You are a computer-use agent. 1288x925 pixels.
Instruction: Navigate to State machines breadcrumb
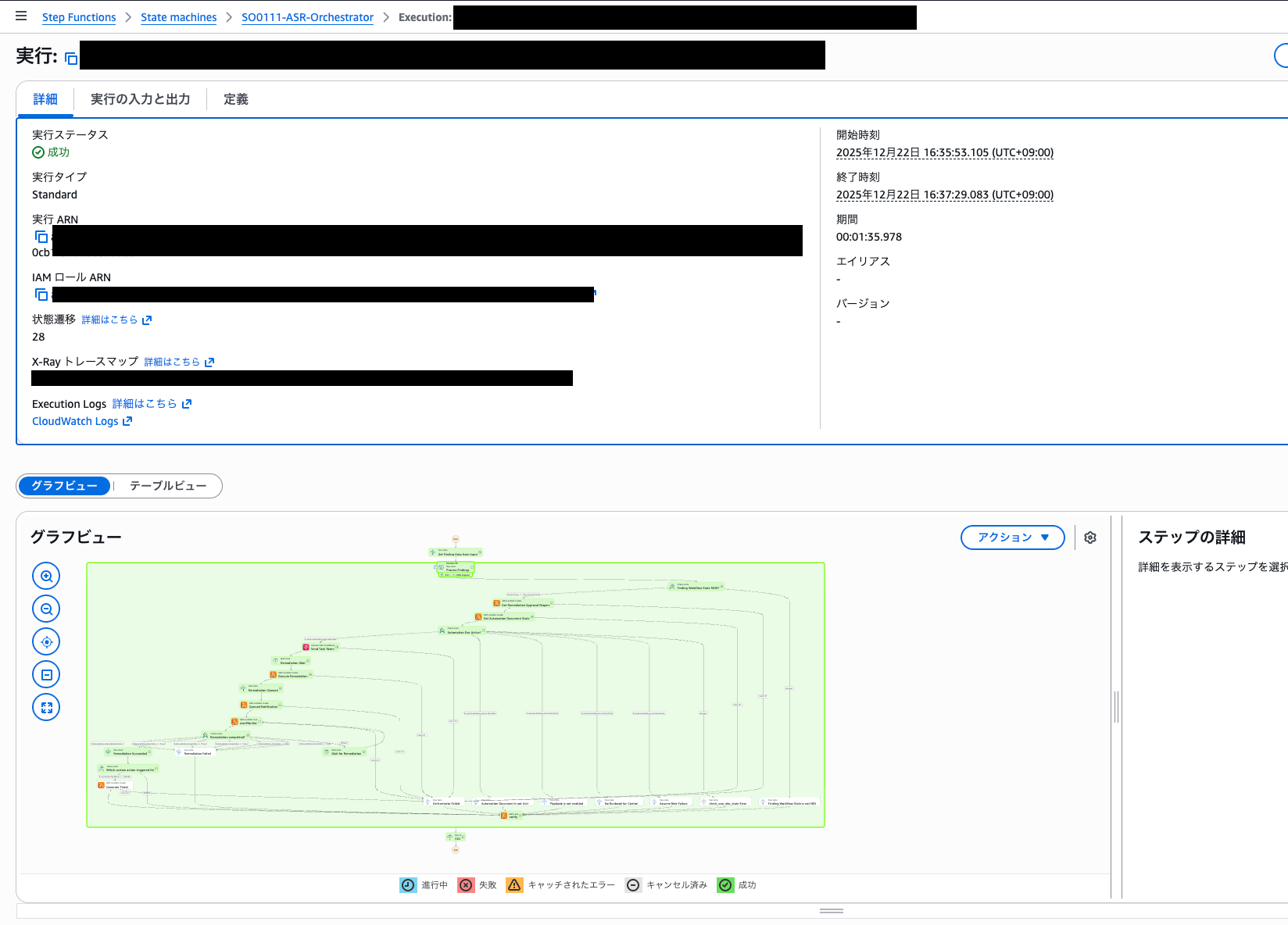tap(179, 17)
